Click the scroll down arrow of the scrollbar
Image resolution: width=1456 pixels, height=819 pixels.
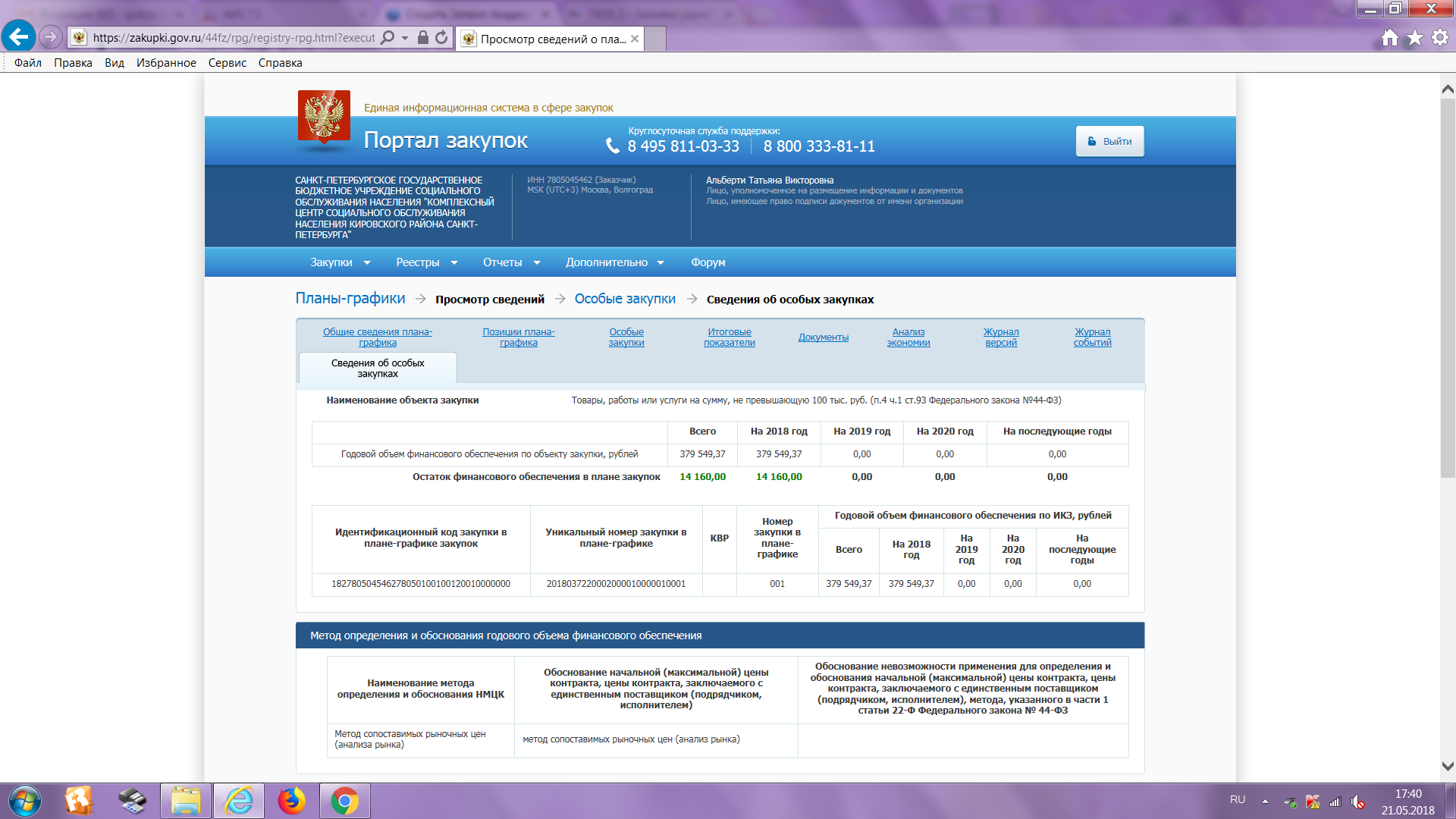[x=1447, y=766]
